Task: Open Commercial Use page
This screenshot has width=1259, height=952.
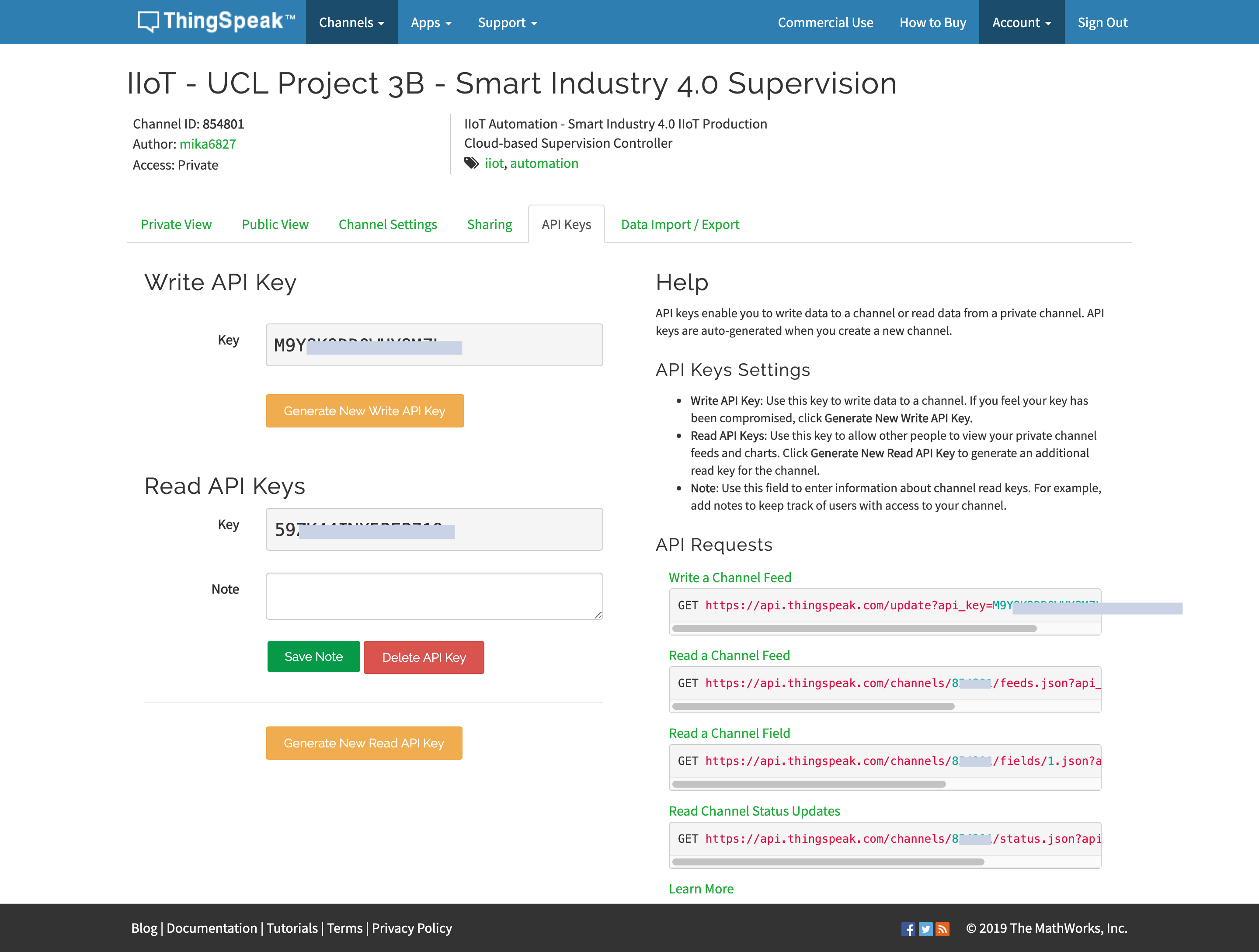Action: coord(825,22)
